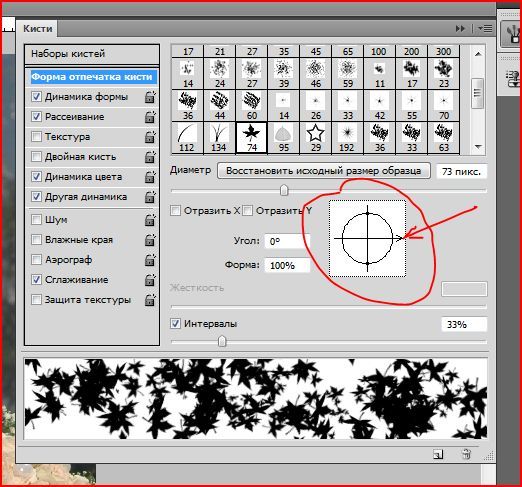
Task: Click the lock icon next to Текстура
Action: pos(150,137)
